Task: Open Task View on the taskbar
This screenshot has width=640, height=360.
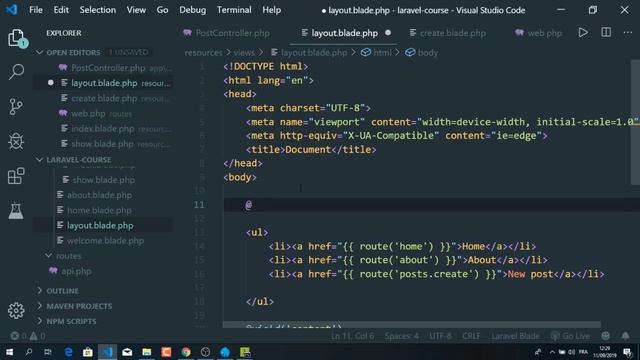Action: click(48, 352)
